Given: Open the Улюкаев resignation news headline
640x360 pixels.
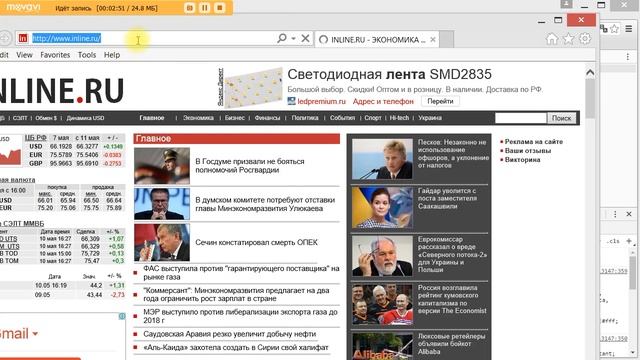Looking at the screenshot, I should (265, 204).
